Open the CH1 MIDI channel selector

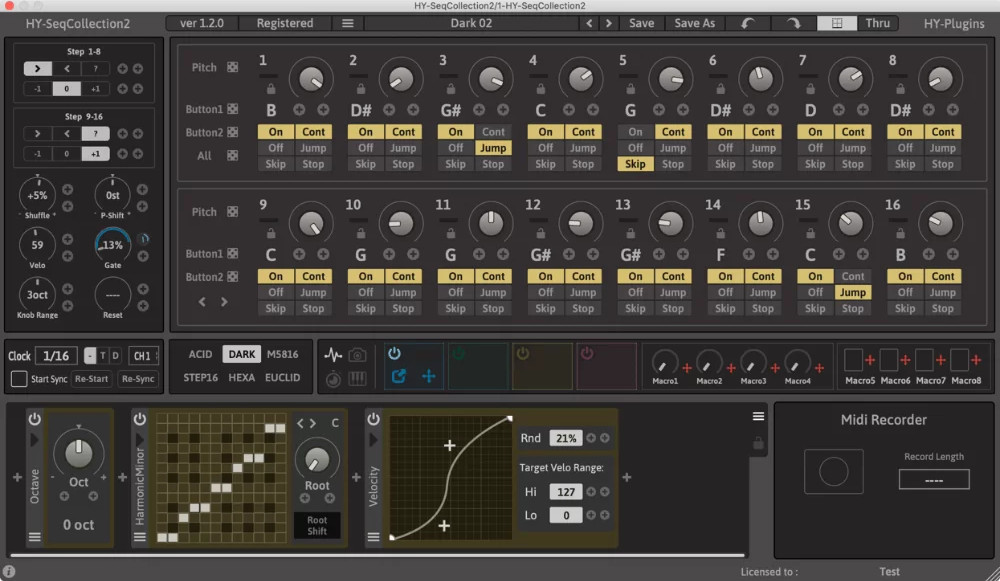(x=144, y=355)
